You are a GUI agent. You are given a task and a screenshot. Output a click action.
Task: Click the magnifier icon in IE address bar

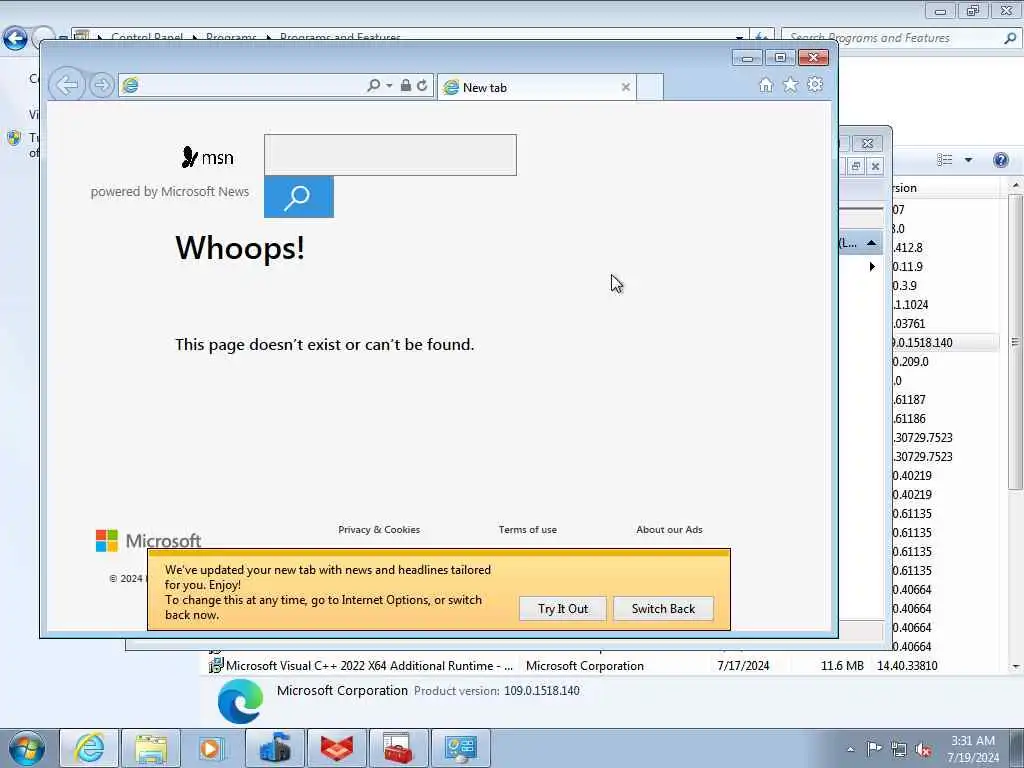(374, 86)
